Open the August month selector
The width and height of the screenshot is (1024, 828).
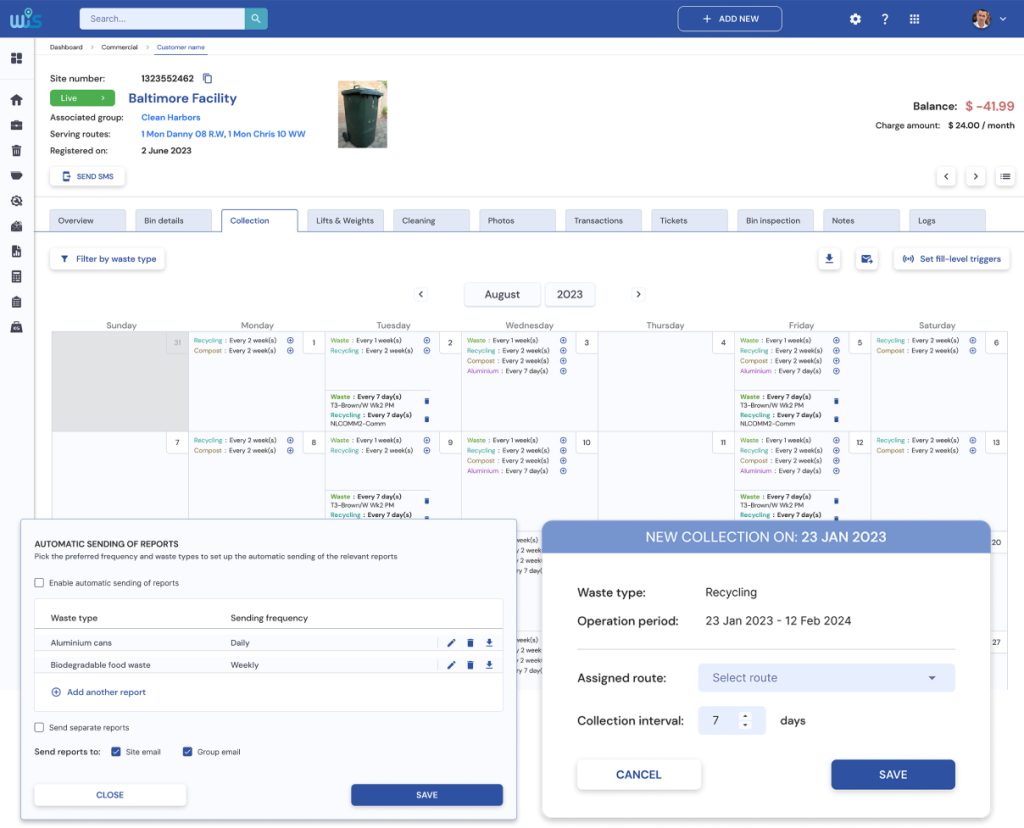coord(502,295)
